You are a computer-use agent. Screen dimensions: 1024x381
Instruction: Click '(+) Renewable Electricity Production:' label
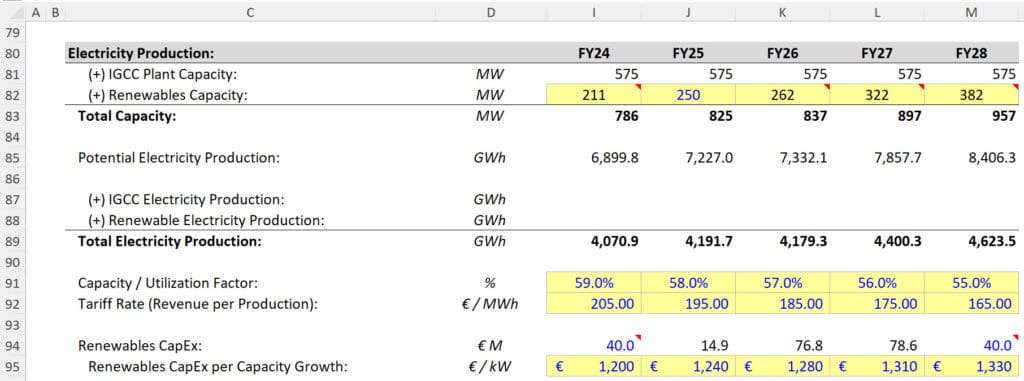[206, 221]
